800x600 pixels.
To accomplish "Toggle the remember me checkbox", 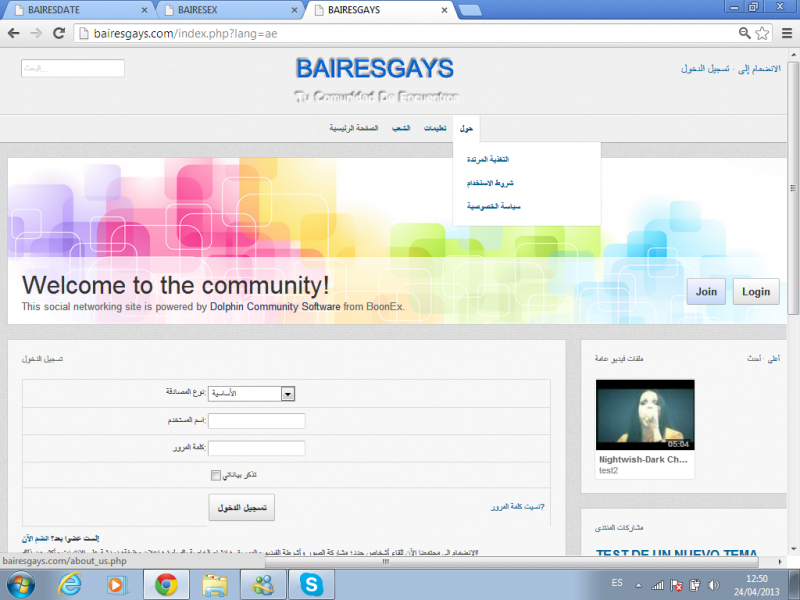I will [215, 476].
